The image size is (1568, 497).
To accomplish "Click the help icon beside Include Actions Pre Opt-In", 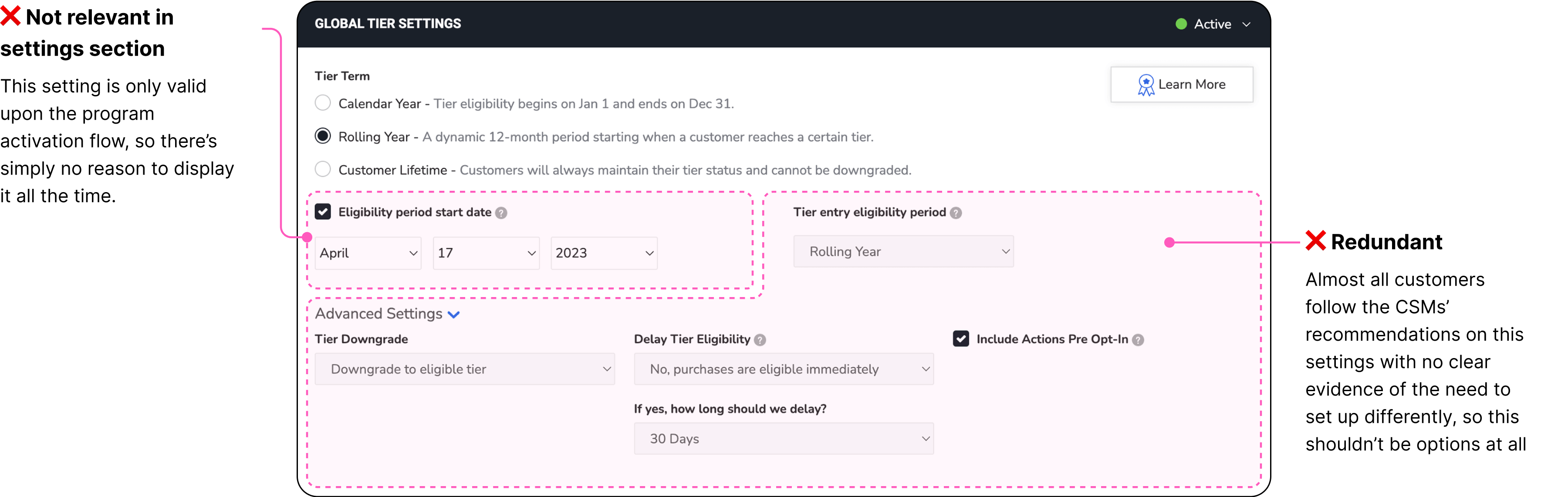I will pos(1138,340).
